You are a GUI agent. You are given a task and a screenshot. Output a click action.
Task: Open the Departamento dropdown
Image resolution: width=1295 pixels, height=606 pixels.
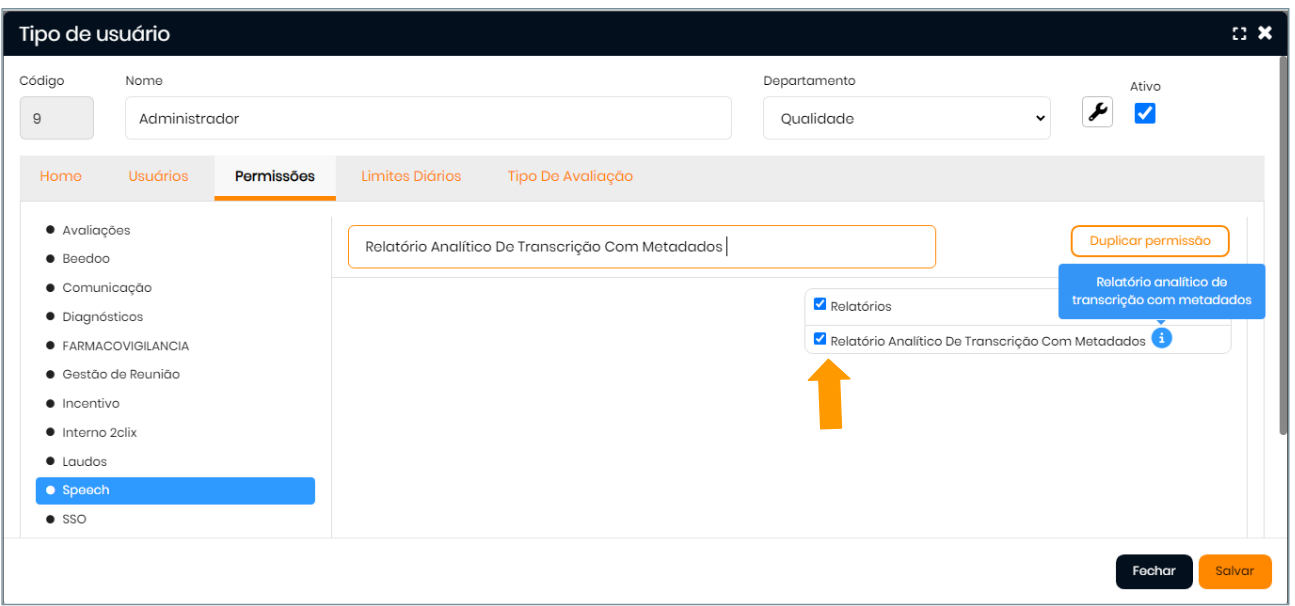click(906, 118)
